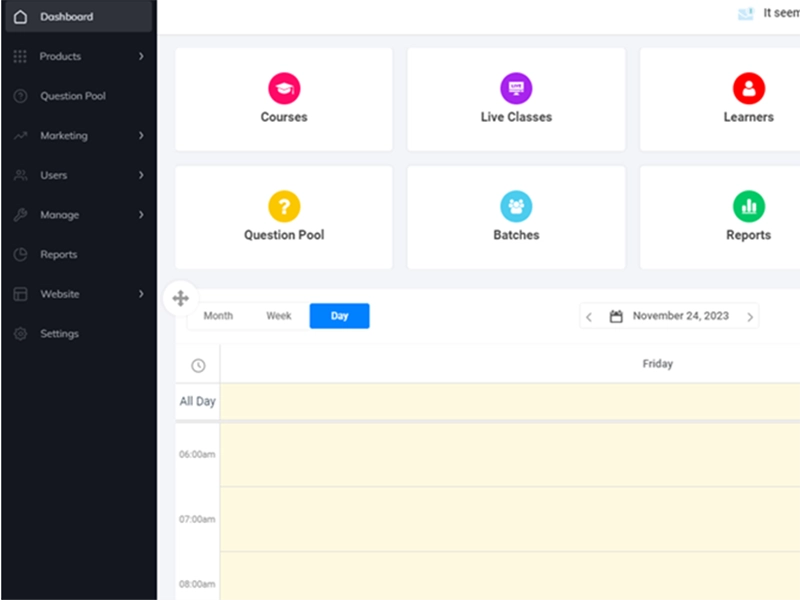Expand the Manage submenu chevron
The image size is (800, 600).
[x=141, y=215]
